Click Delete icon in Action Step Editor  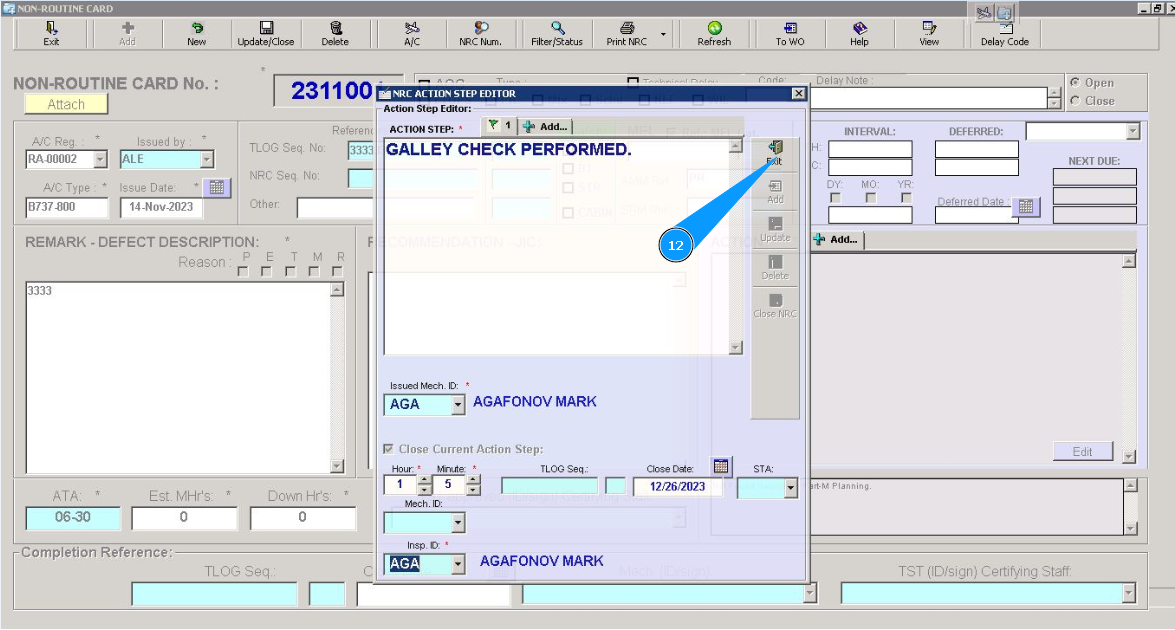click(x=775, y=267)
